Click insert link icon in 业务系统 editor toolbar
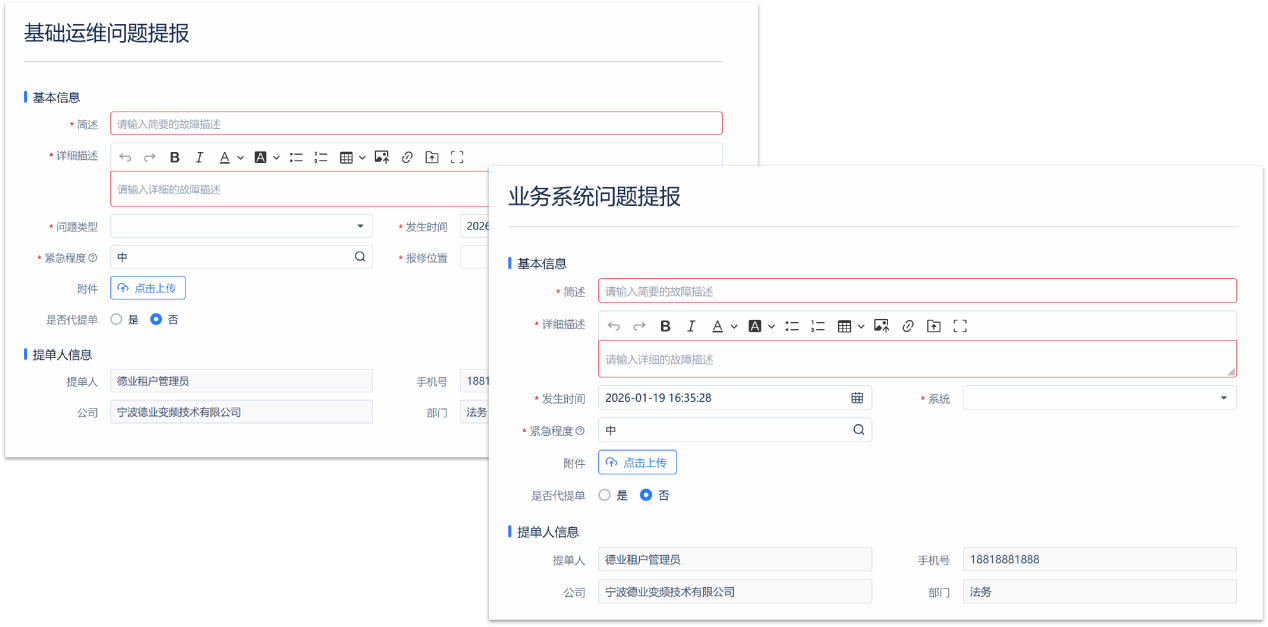This screenshot has width=1268, height=627. tap(908, 326)
